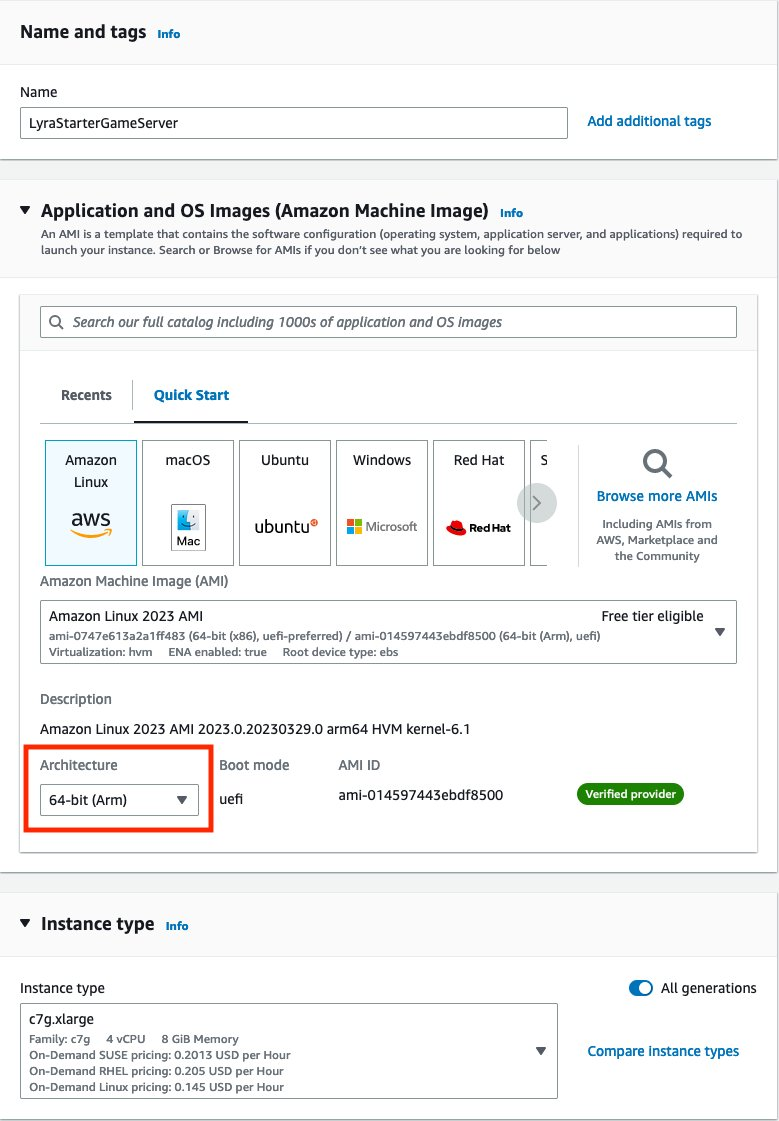779x1121 pixels.
Task: Click the aws logo icon
Action: [91, 523]
